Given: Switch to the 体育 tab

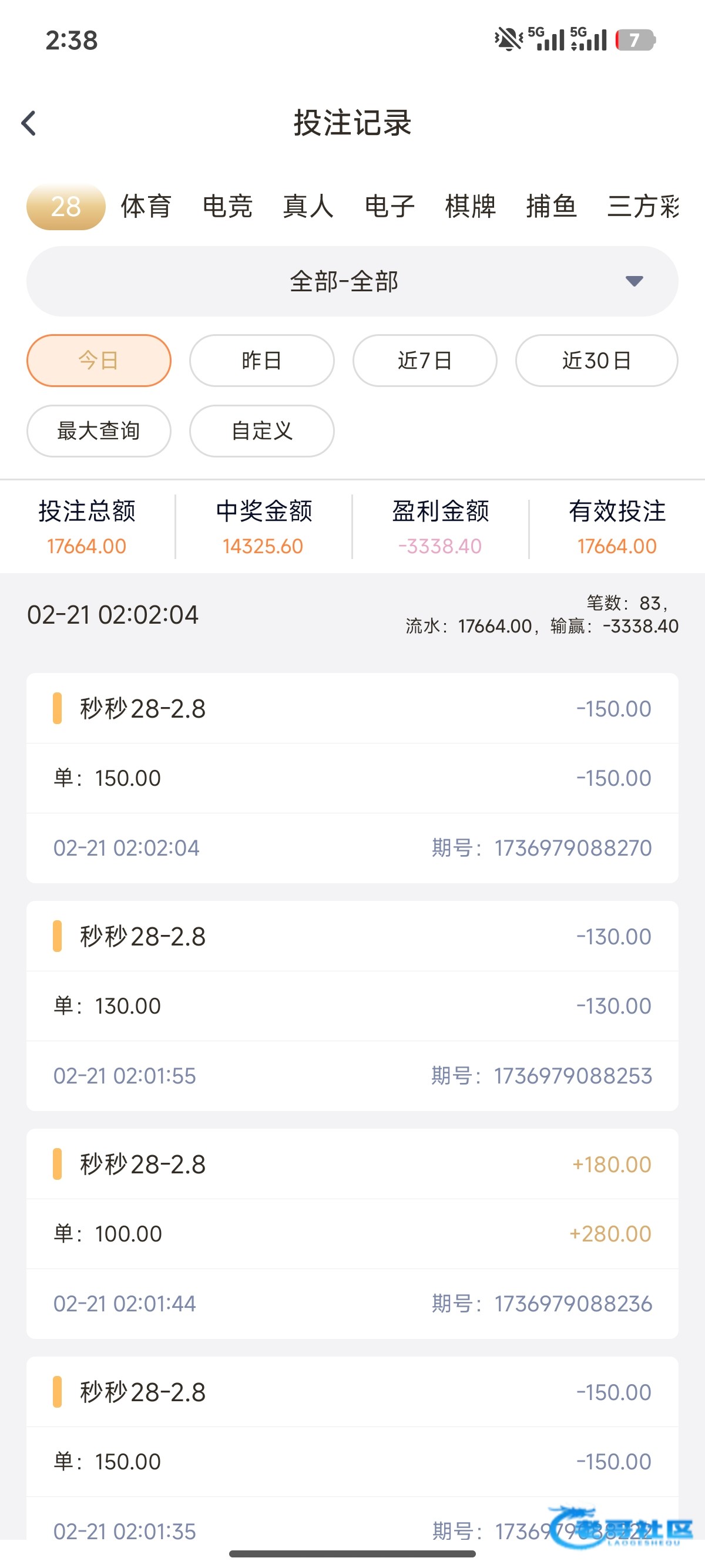Looking at the screenshot, I should (x=146, y=206).
